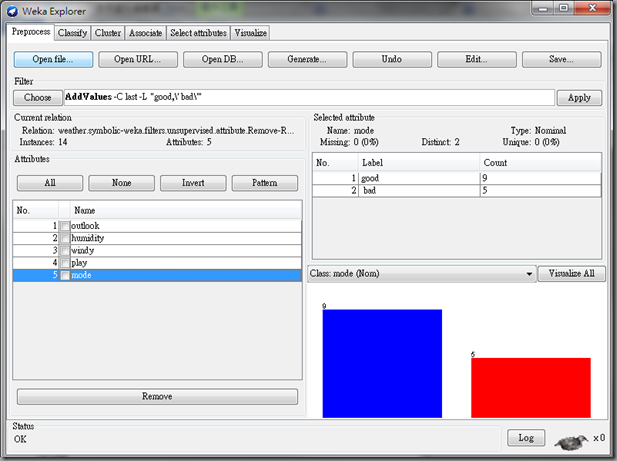Select the humidity attribute row
The width and height of the screenshot is (617, 461).
tap(157, 238)
